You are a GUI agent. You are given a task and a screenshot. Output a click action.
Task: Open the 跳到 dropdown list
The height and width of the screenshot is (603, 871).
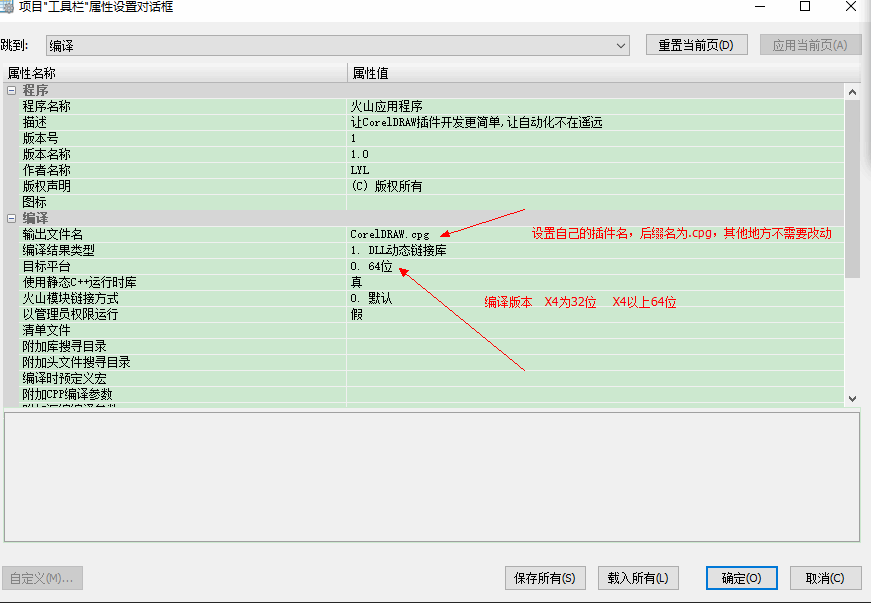pyautogui.click(x=621, y=46)
